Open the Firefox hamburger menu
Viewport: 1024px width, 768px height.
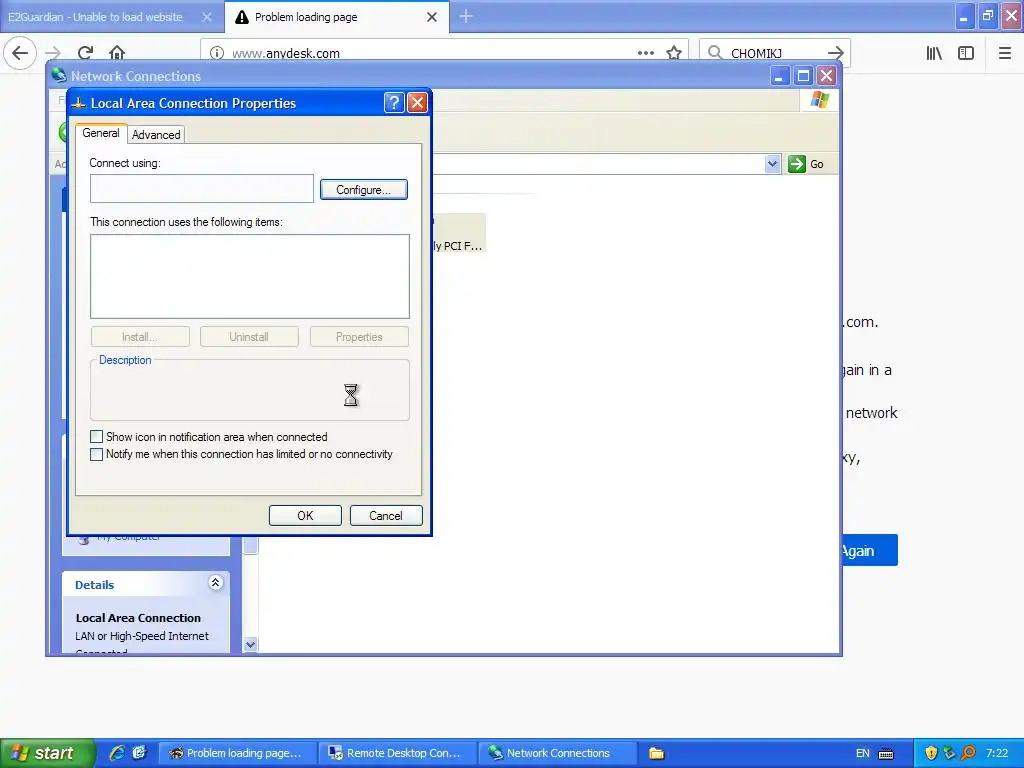[x=1005, y=53]
